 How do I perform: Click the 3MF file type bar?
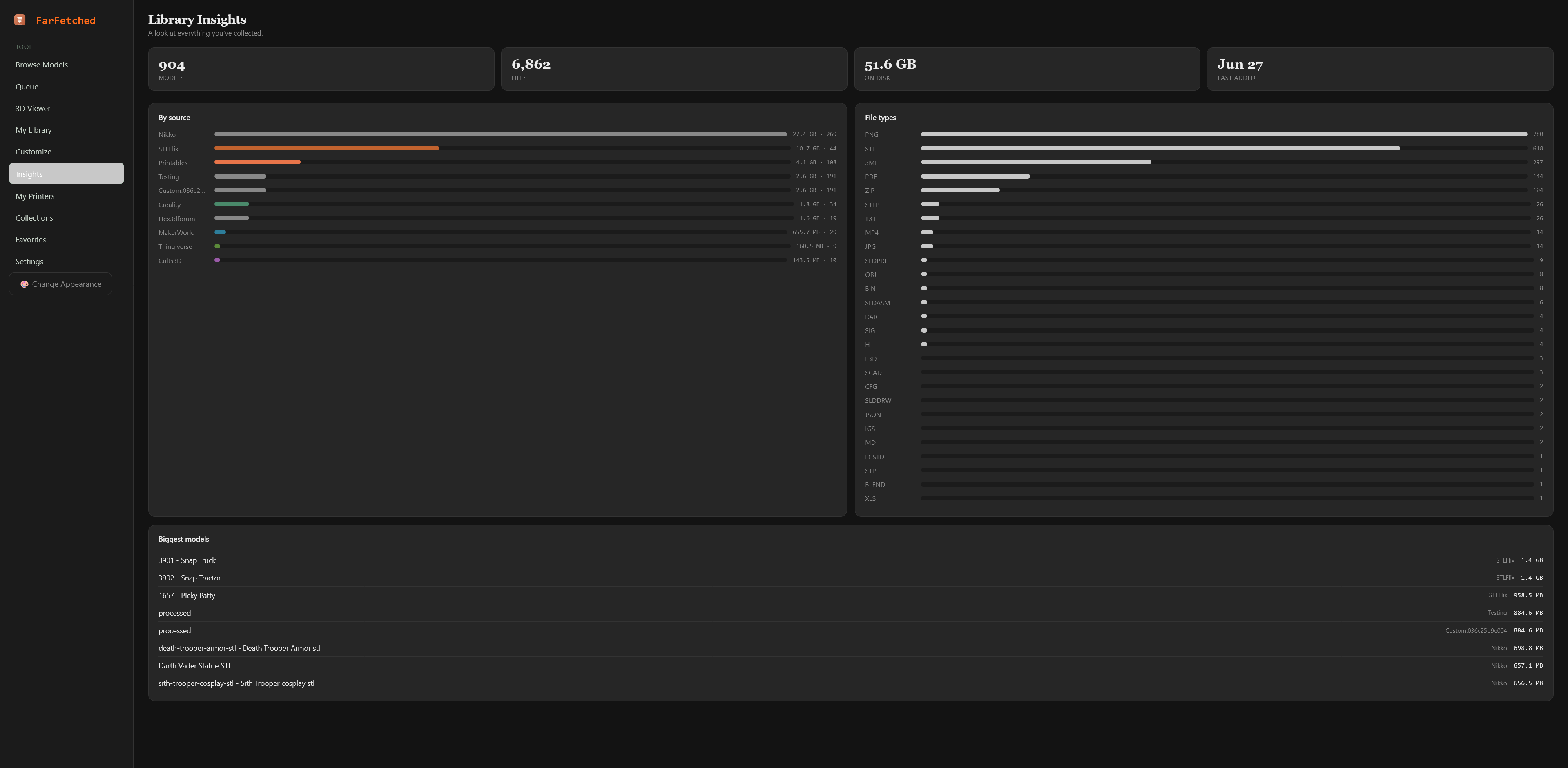[1036, 162]
